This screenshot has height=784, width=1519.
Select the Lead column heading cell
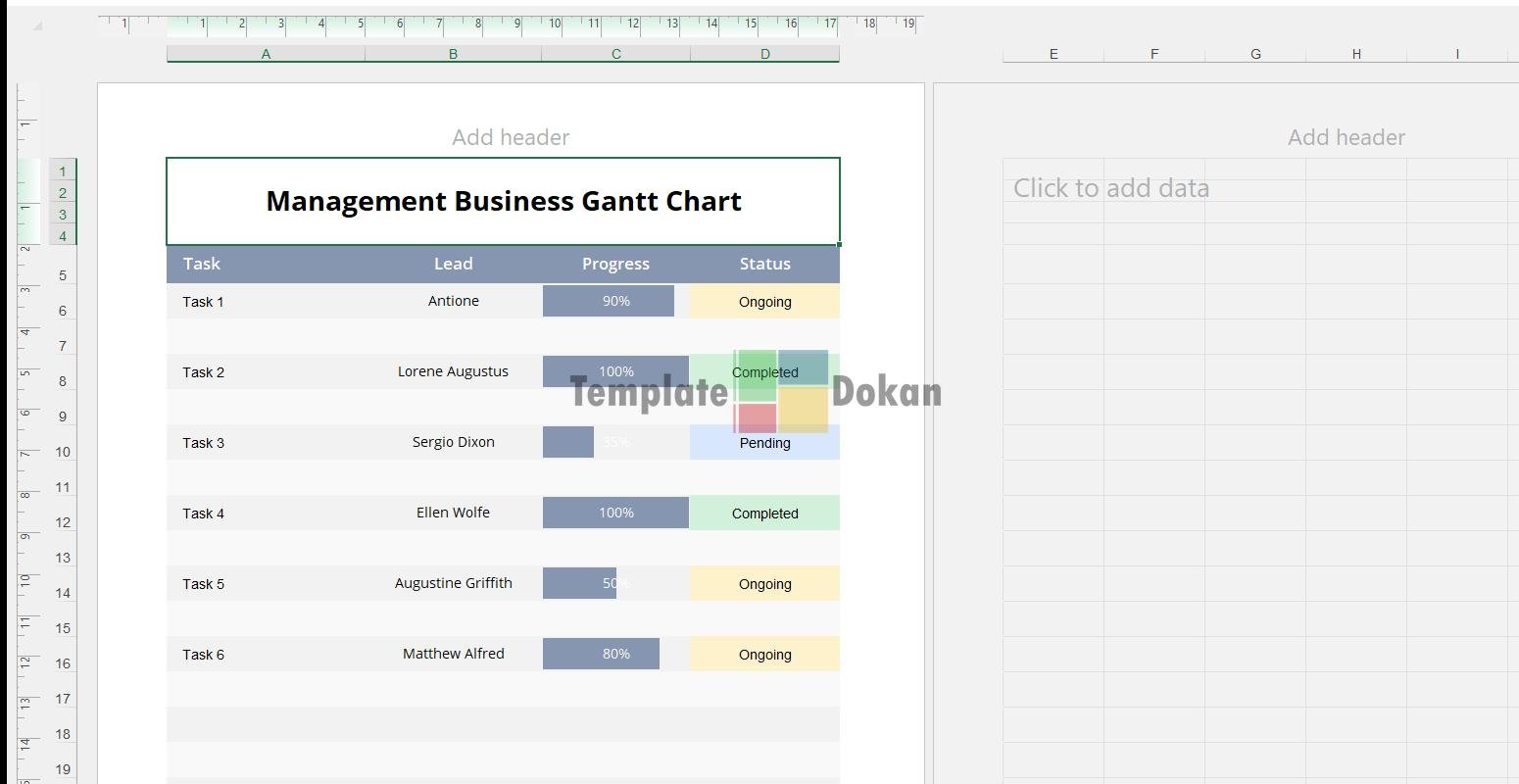(x=453, y=264)
